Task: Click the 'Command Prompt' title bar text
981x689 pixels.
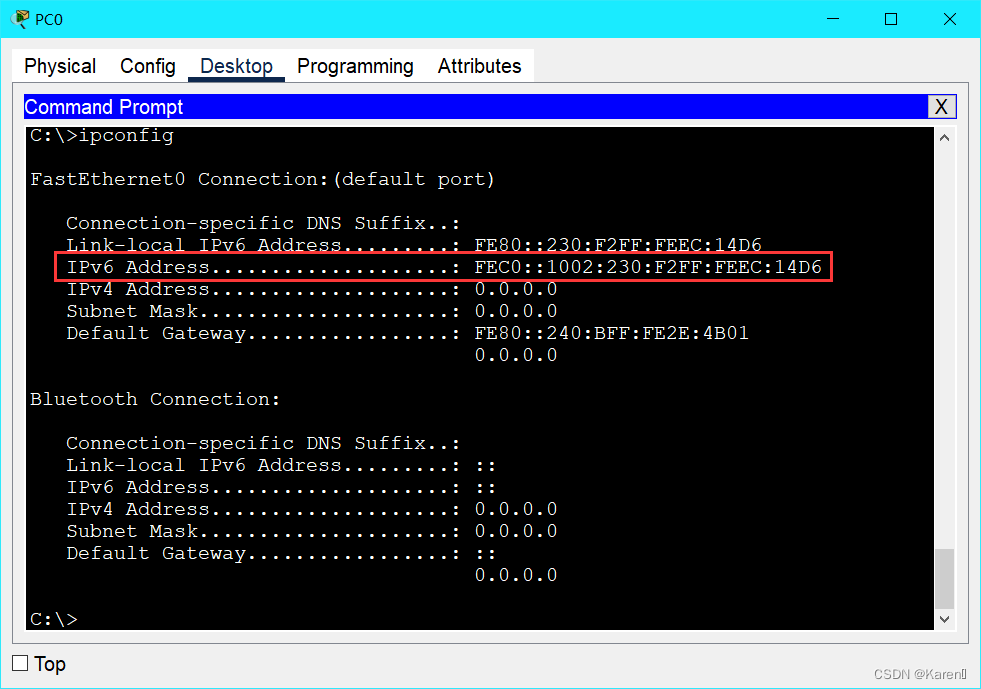Action: tap(103, 107)
